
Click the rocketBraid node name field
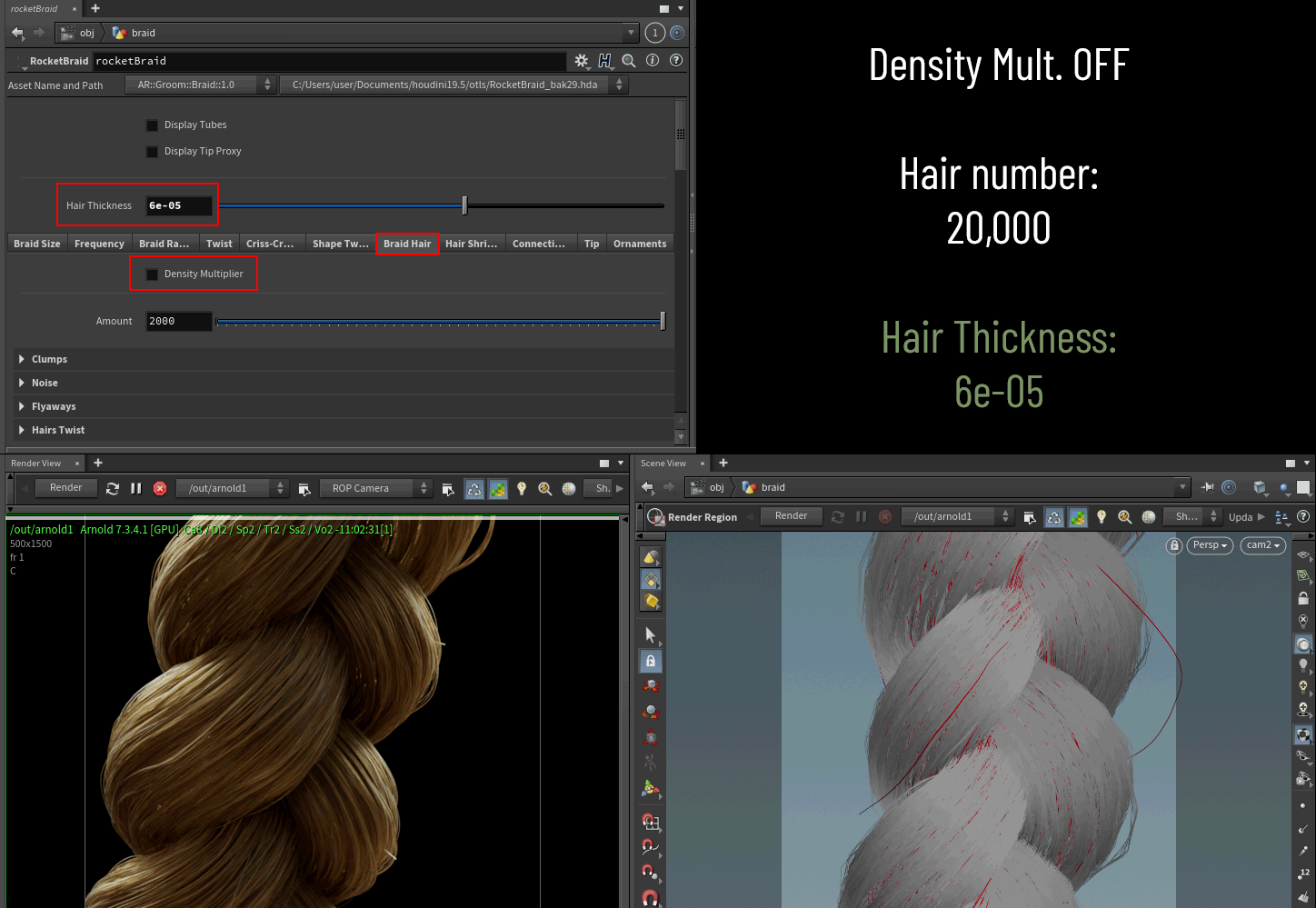tap(329, 61)
